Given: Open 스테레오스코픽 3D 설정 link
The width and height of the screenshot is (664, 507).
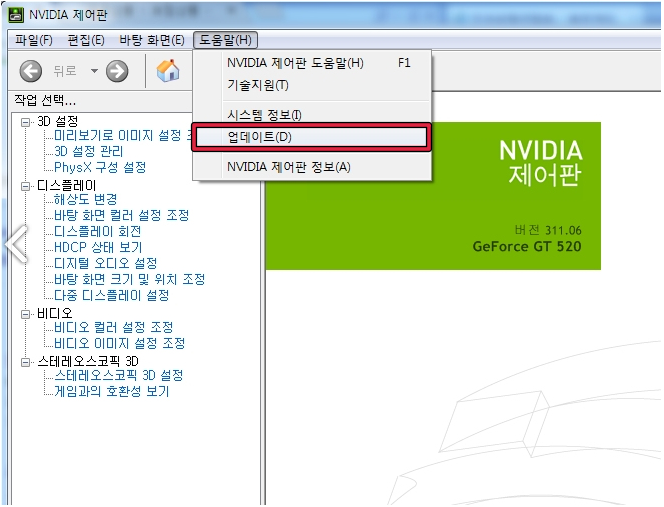Looking at the screenshot, I should [x=119, y=376].
